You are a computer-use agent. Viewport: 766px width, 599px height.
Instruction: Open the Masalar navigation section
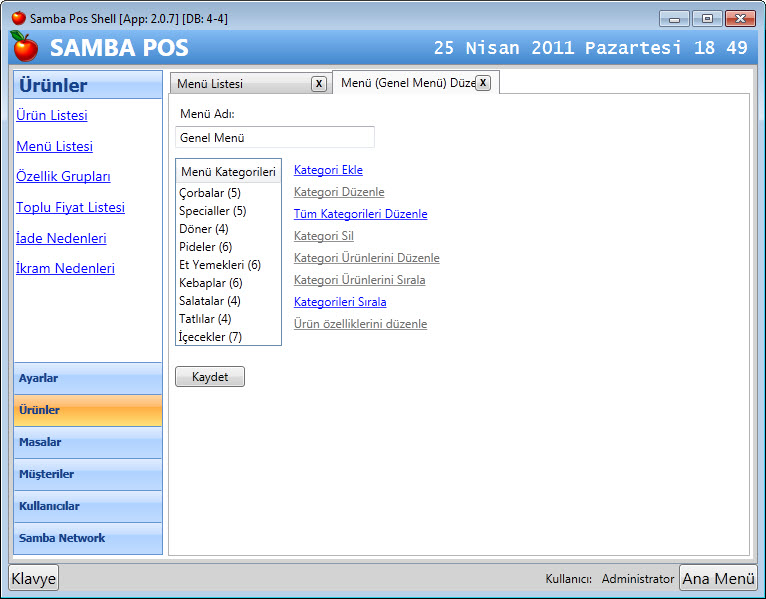click(x=87, y=443)
